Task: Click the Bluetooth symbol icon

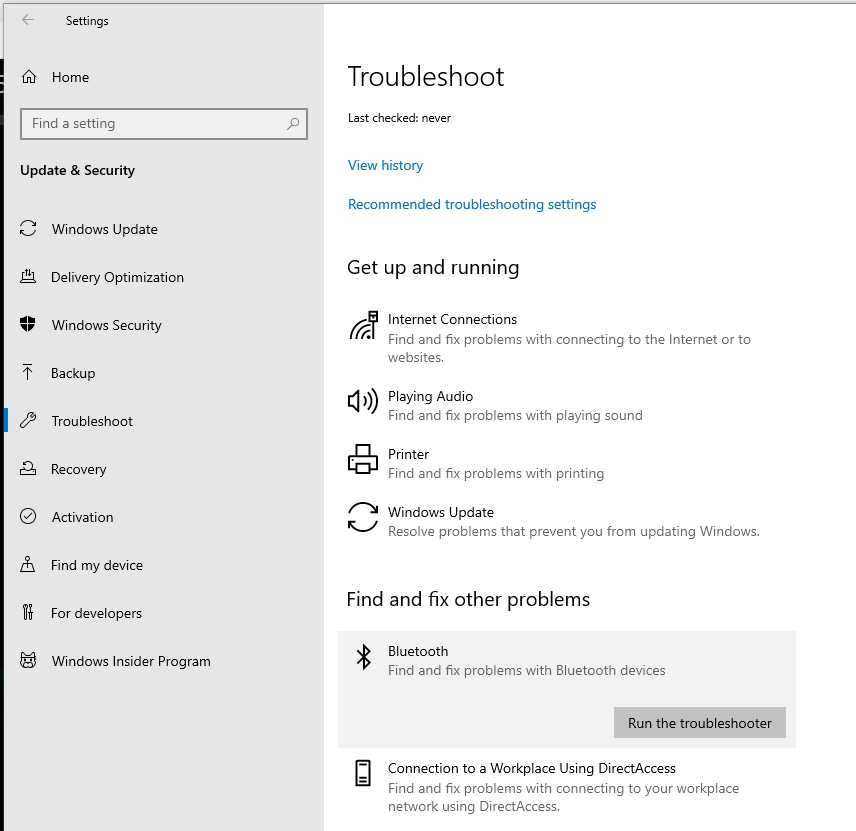Action: coord(363,657)
